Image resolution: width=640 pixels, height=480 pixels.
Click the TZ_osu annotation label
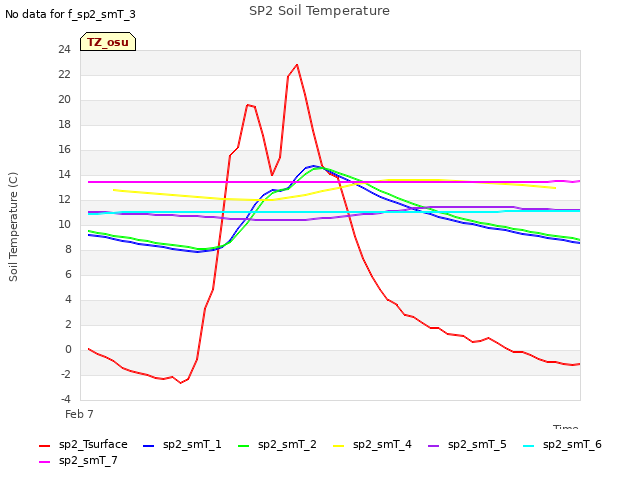[108, 42]
